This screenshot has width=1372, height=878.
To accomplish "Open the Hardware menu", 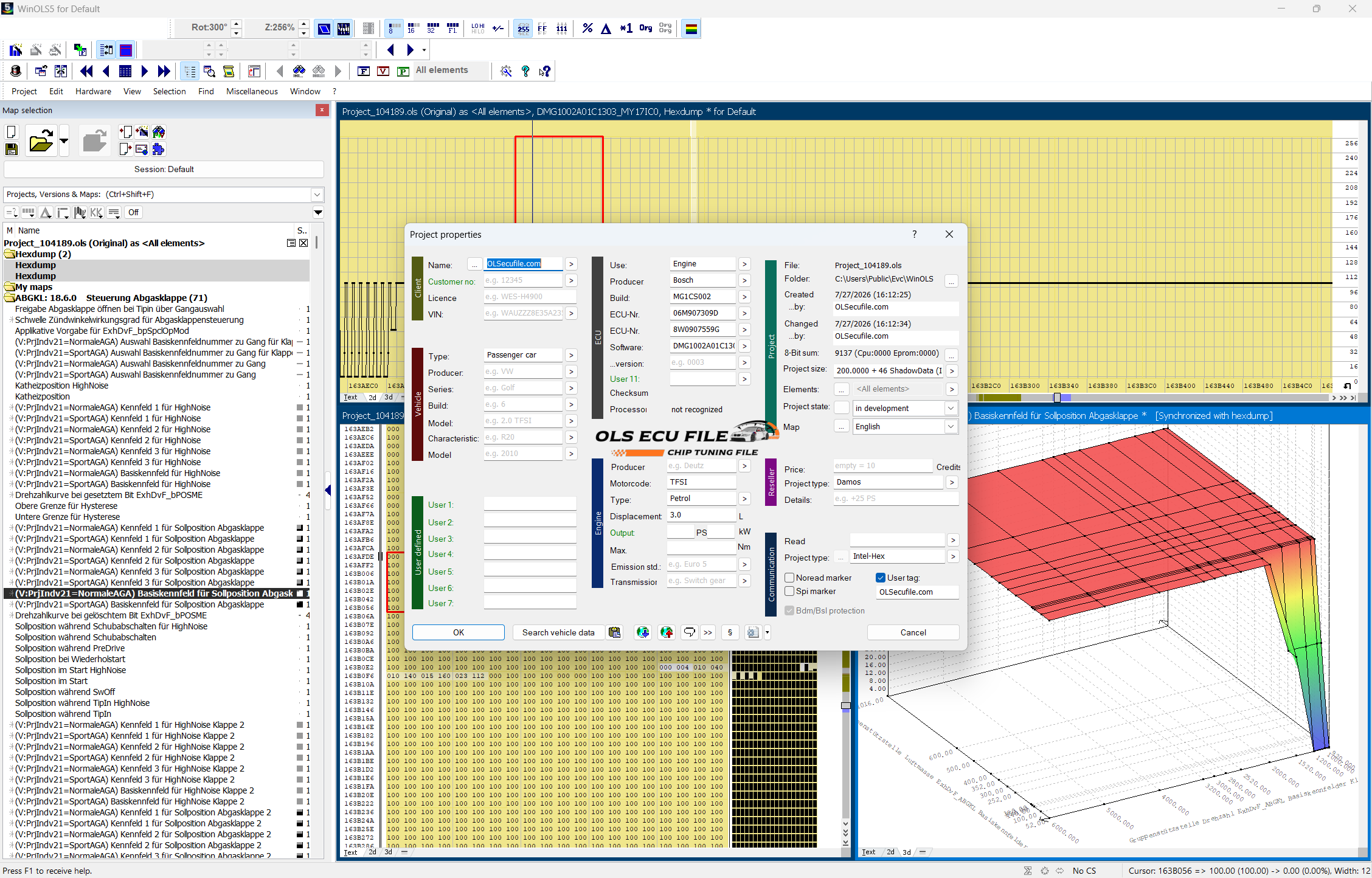I will click(93, 91).
